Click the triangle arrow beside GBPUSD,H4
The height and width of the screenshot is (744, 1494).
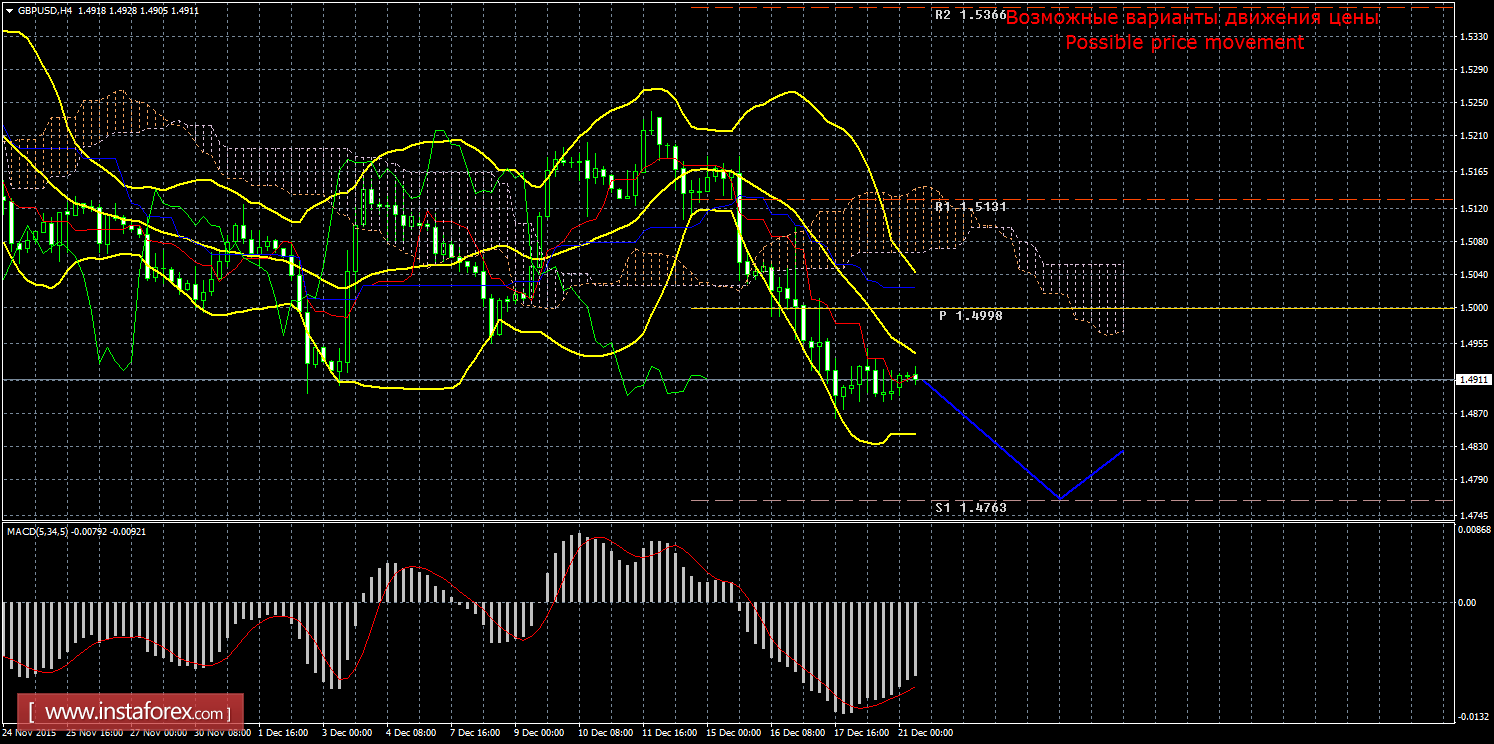point(9,11)
